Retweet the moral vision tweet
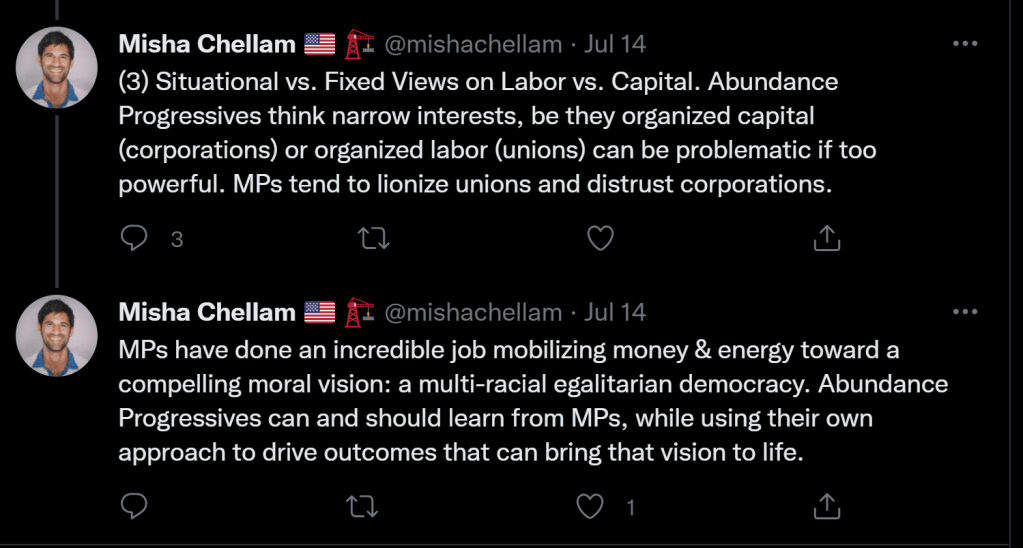 point(361,506)
